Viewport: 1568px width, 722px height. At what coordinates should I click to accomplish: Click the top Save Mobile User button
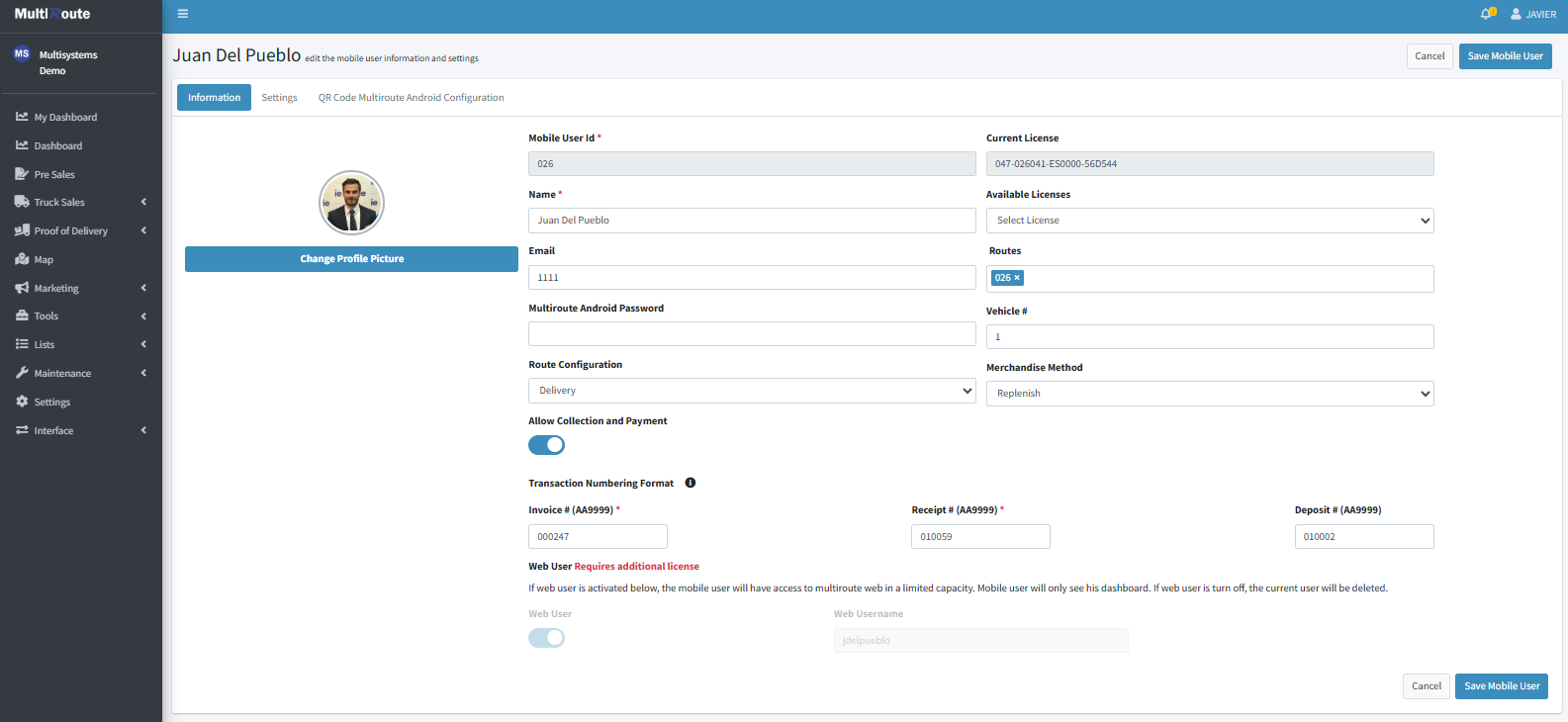coord(1505,56)
